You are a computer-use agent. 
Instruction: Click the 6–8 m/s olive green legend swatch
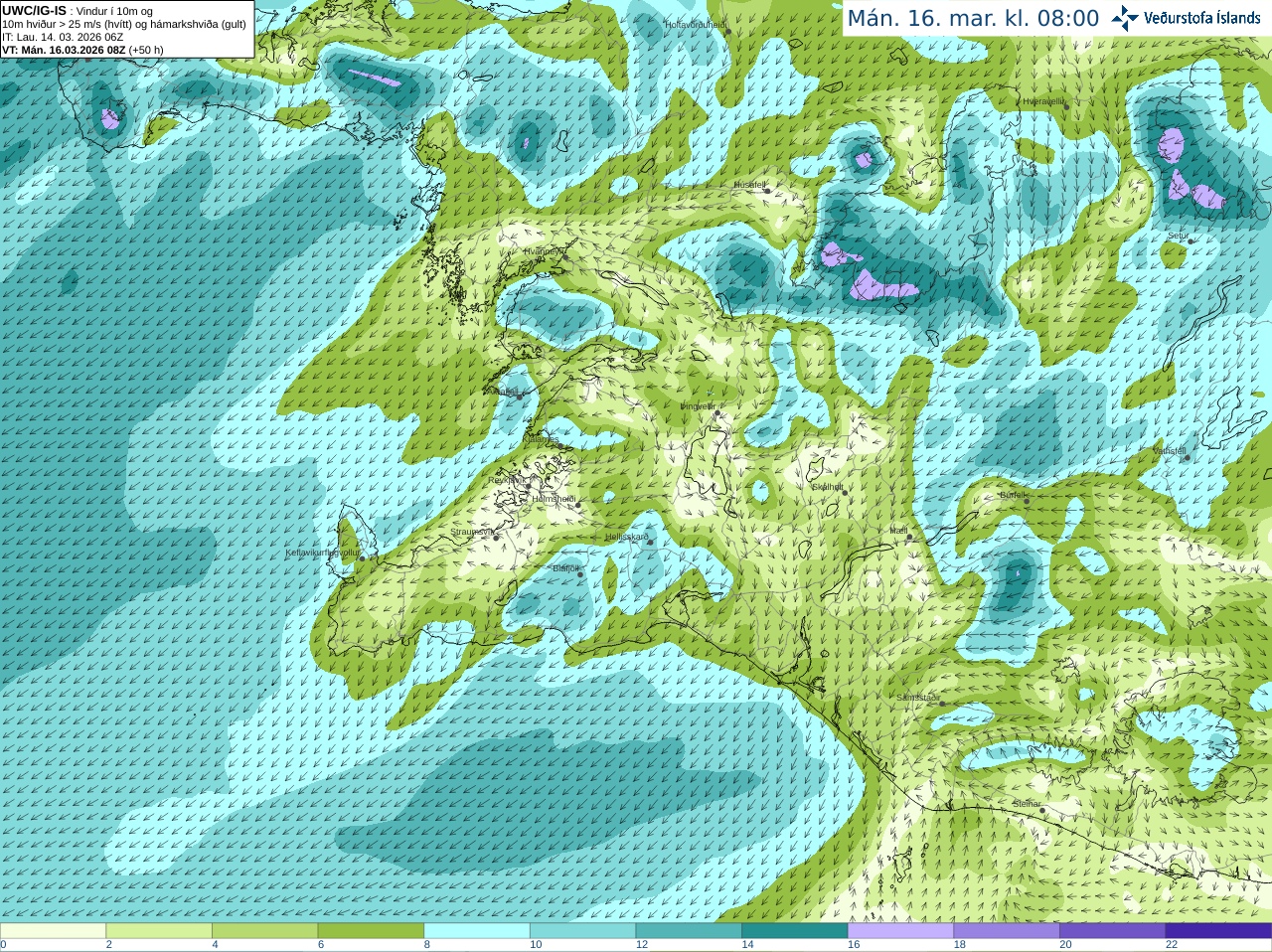point(371,931)
